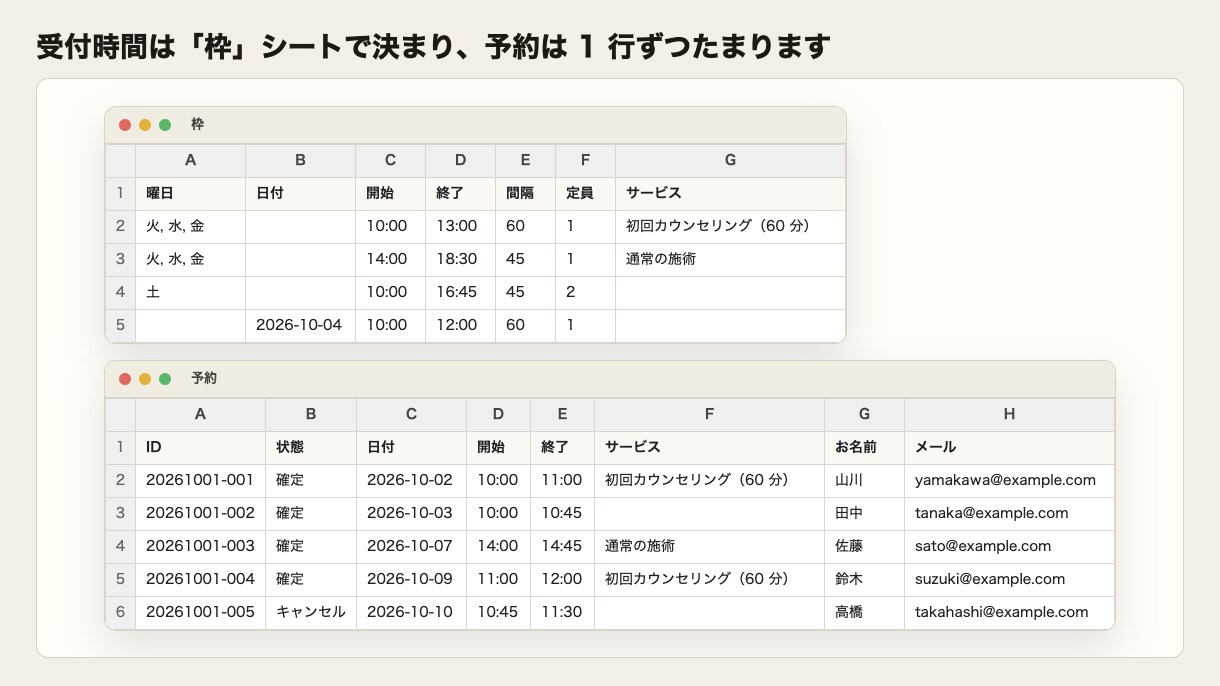Select the 2026-10-02 date cell

pyautogui.click(x=412, y=481)
